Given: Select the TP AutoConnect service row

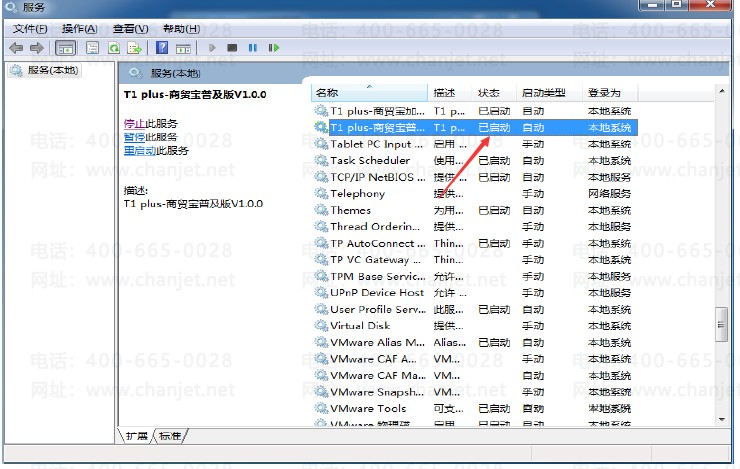Looking at the screenshot, I should [x=474, y=243].
